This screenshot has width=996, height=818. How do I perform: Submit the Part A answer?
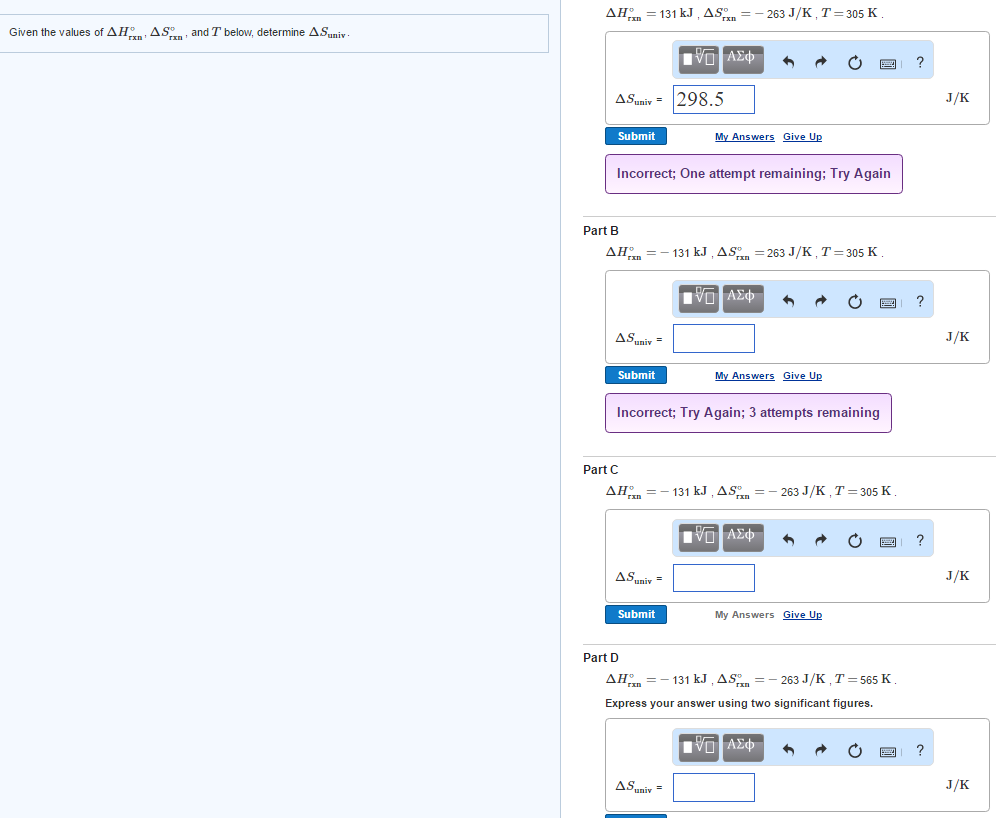pos(635,136)
